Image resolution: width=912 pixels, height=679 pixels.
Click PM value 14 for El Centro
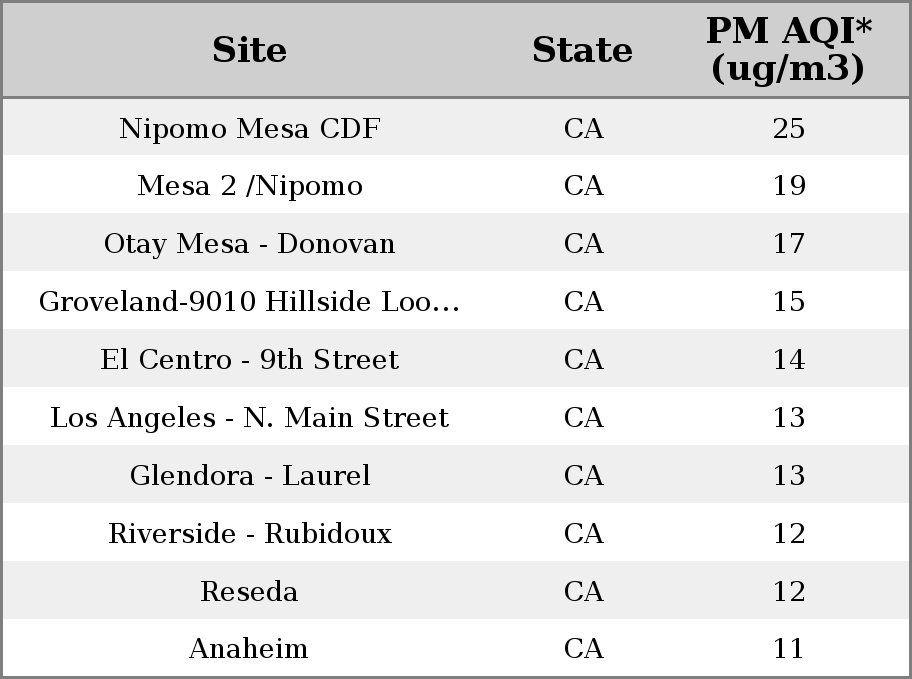(789, 360)
